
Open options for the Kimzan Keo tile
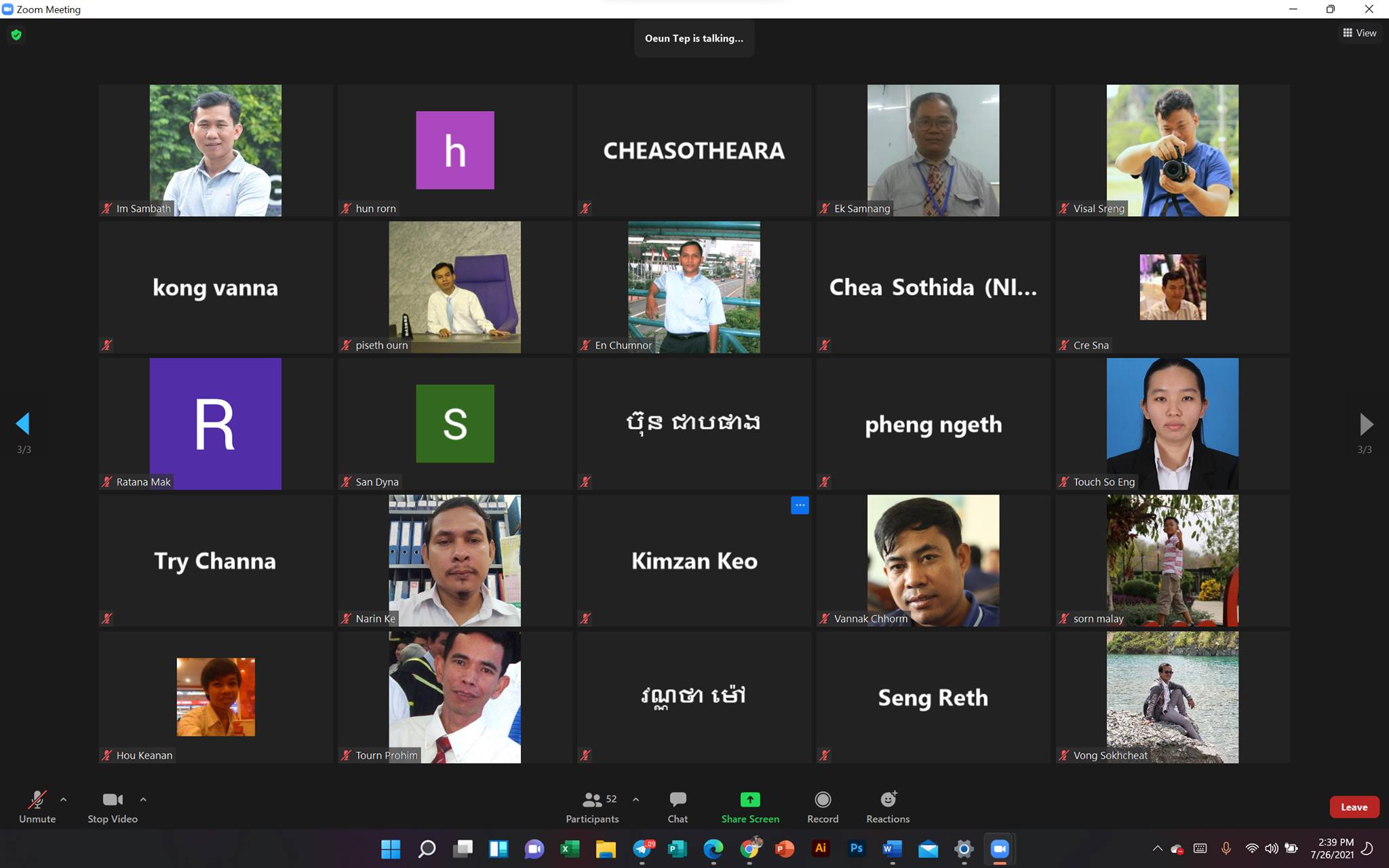[x=800, y=505]
